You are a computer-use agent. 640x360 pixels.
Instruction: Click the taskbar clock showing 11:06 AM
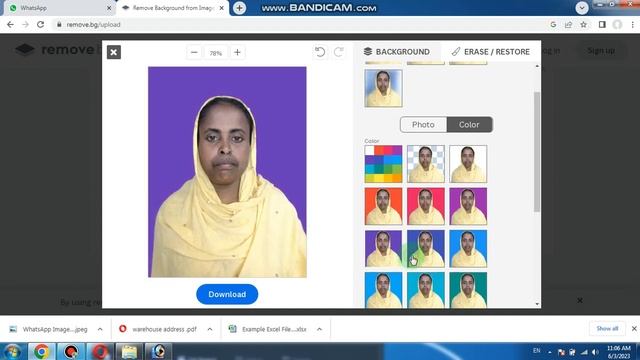tap(619, 352)
